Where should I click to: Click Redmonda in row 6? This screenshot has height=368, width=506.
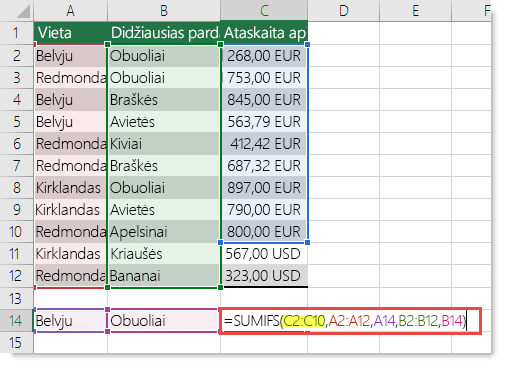pos(70,144)
